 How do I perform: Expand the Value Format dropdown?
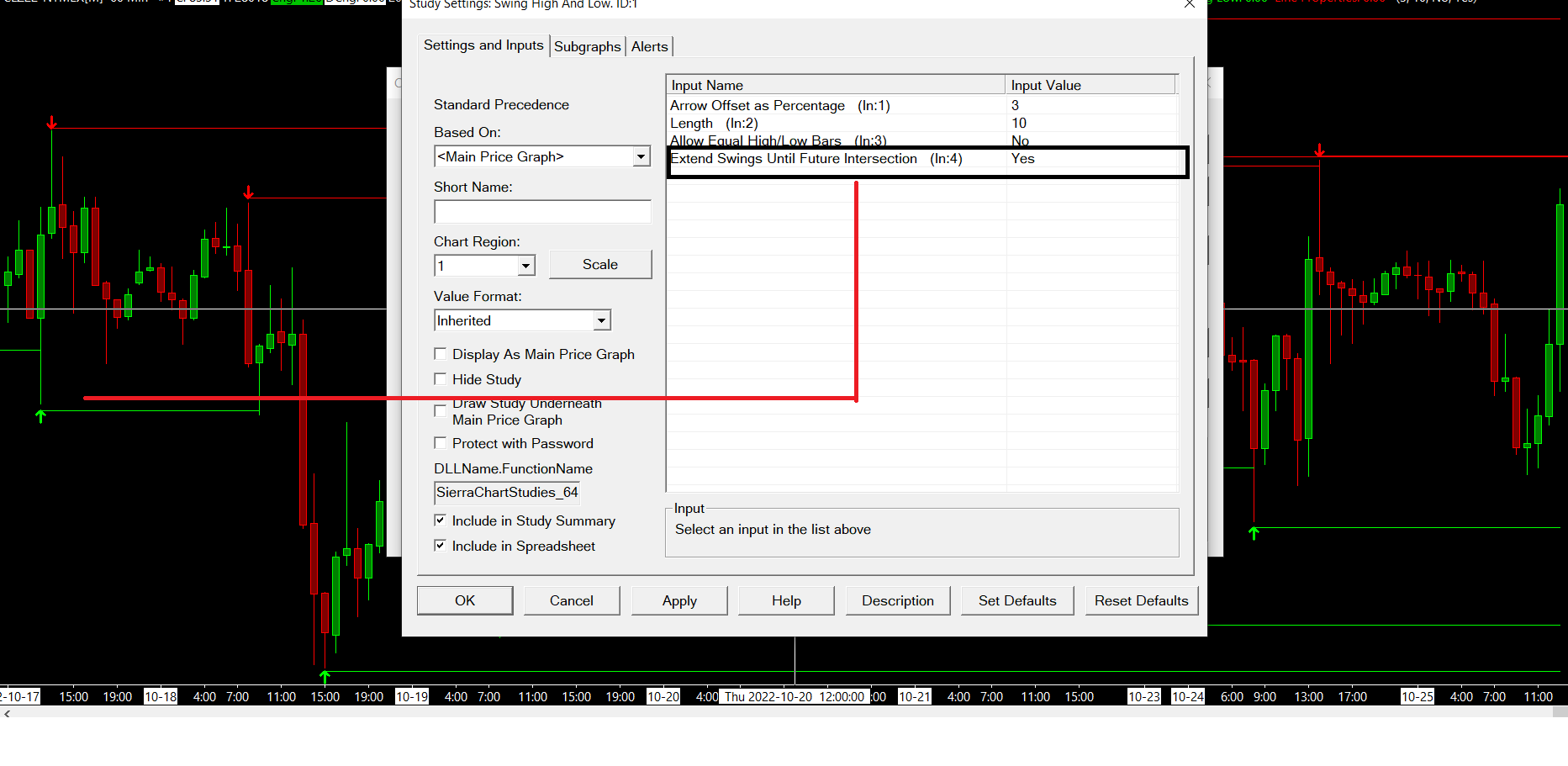(601, 320)
